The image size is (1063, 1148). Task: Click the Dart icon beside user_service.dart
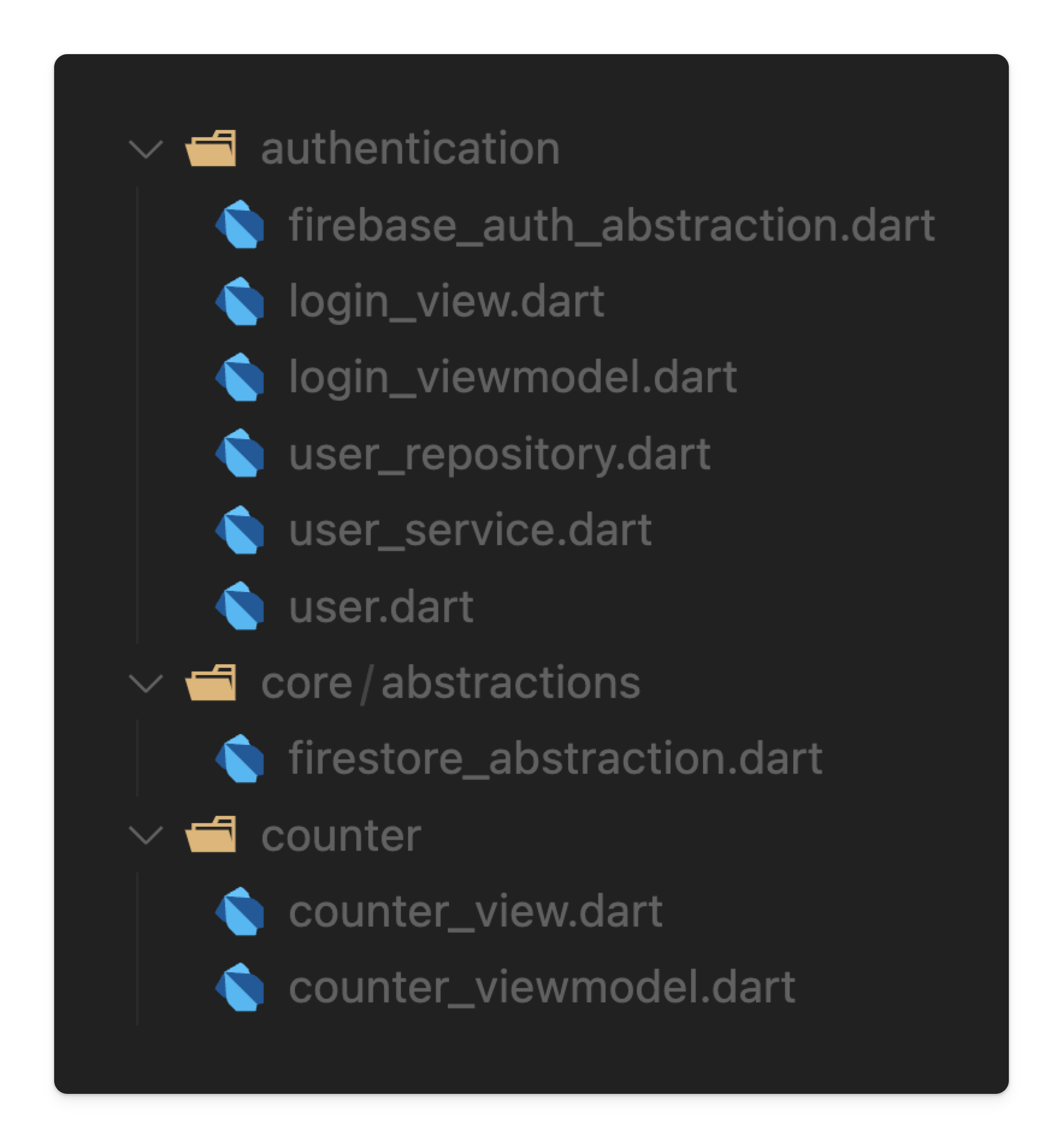240,529
